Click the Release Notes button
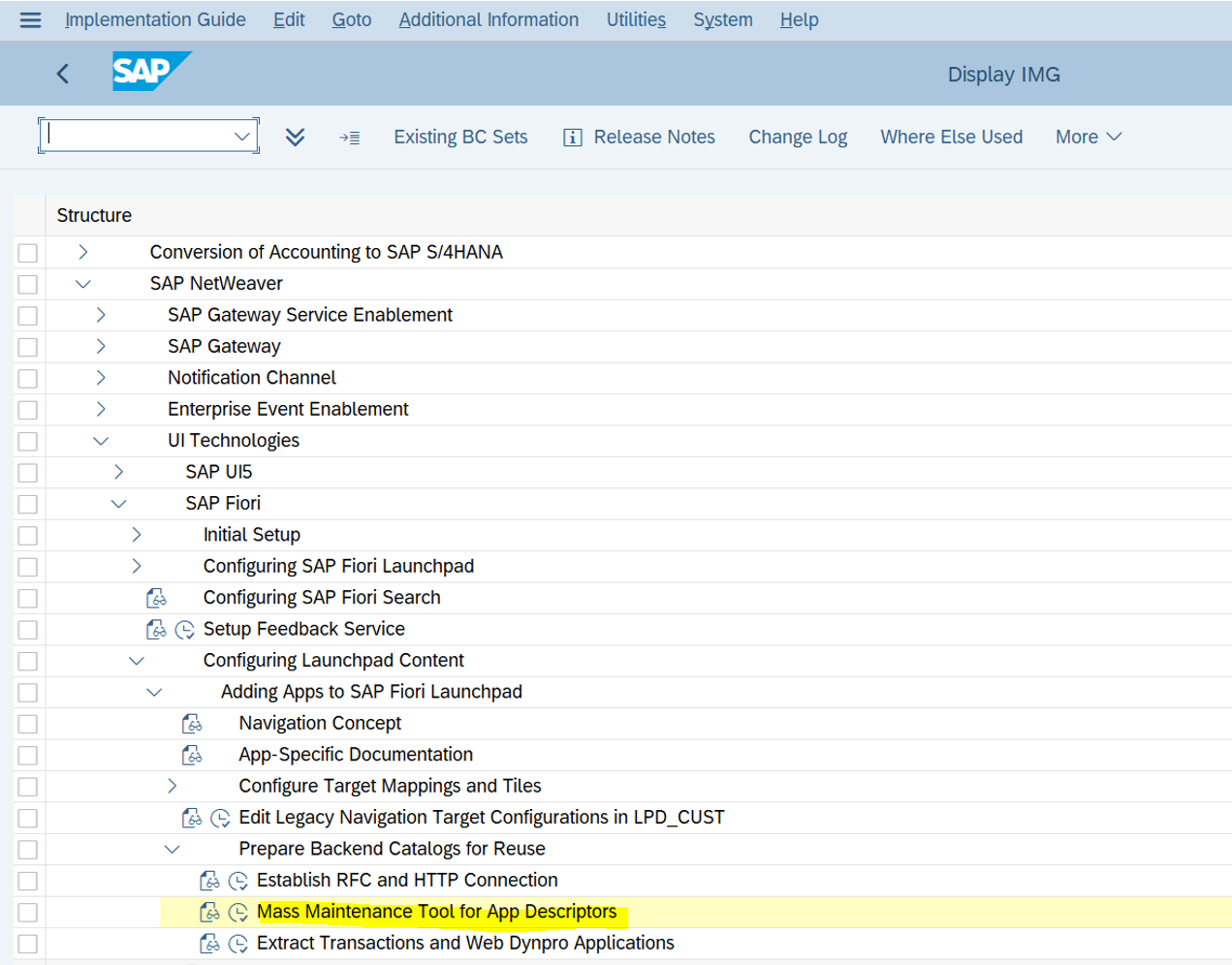Viewport: 1232px width, 965px height. (x=640, y=138)
